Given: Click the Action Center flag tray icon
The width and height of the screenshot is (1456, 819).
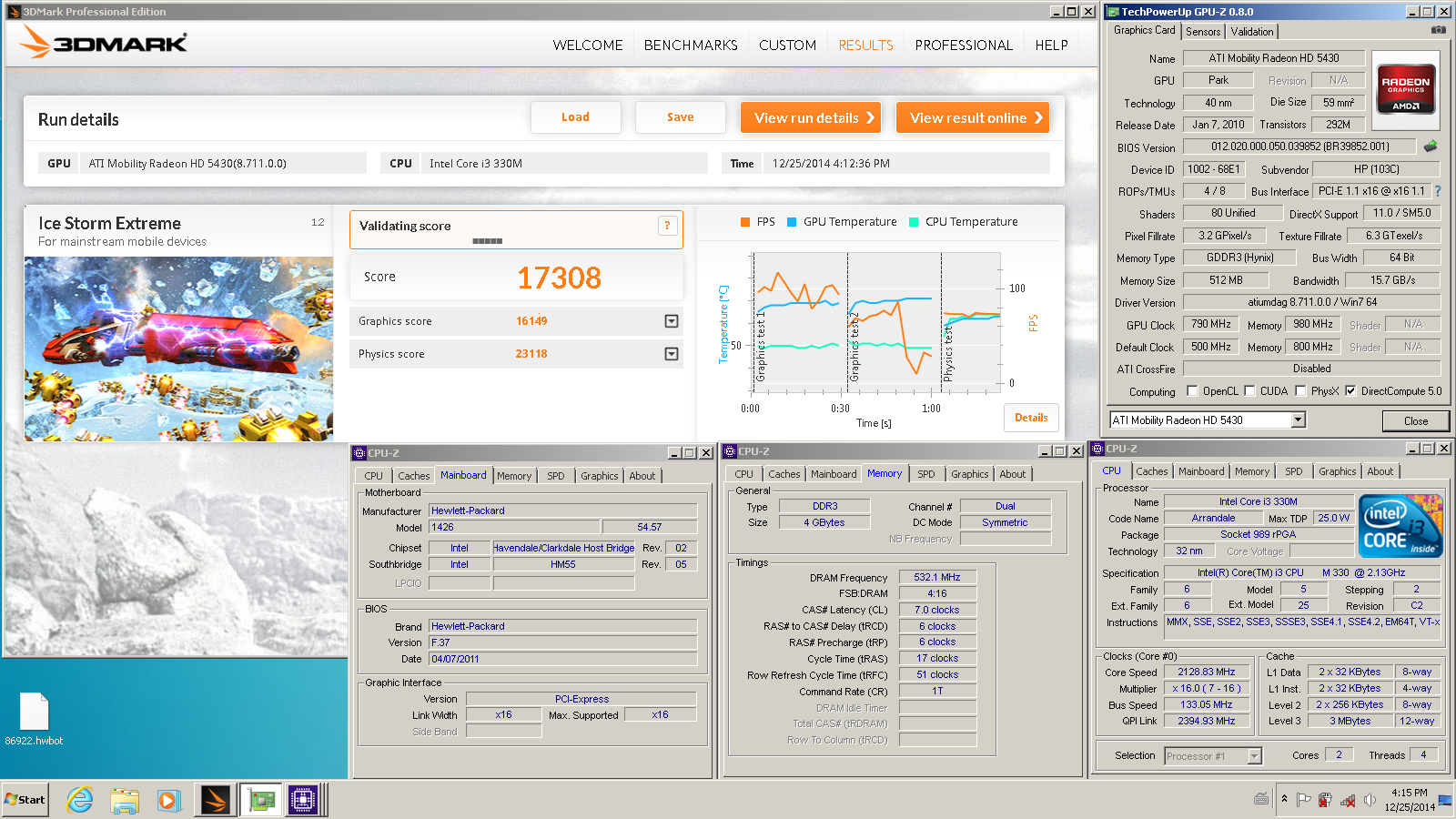Looking at the screenshot, I should point(1303,800).
